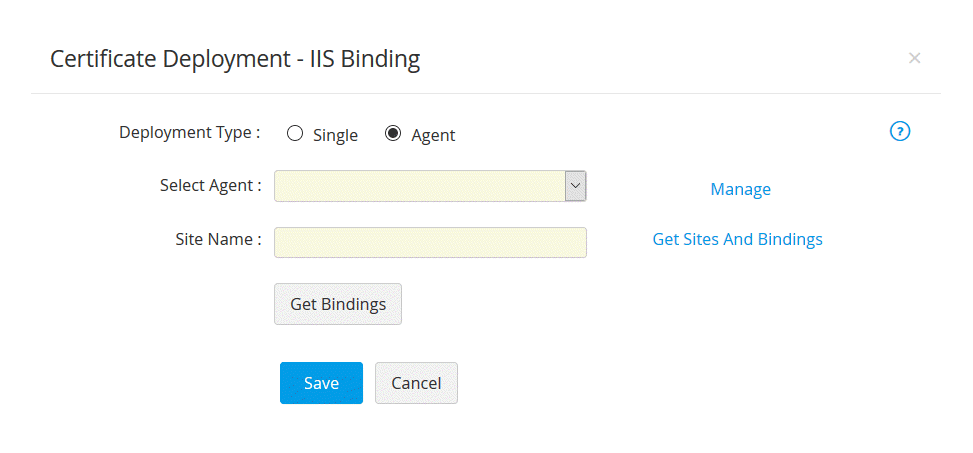
Task: Click the 'Agent' radio label text
Action: (x=433, y=135)
